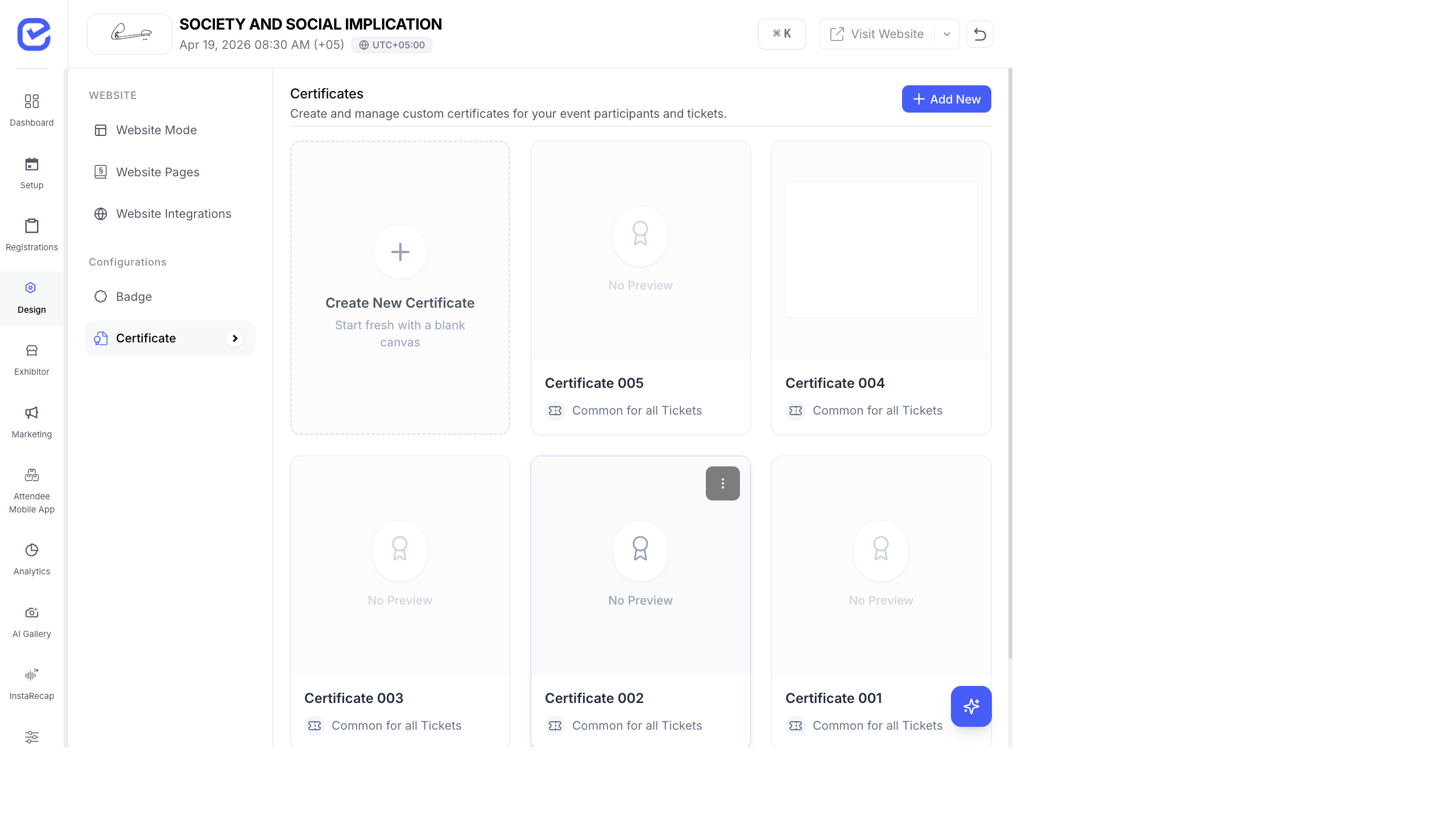Open Website Integrations menu item
1456x819 pixels.
tap(170, 214)
